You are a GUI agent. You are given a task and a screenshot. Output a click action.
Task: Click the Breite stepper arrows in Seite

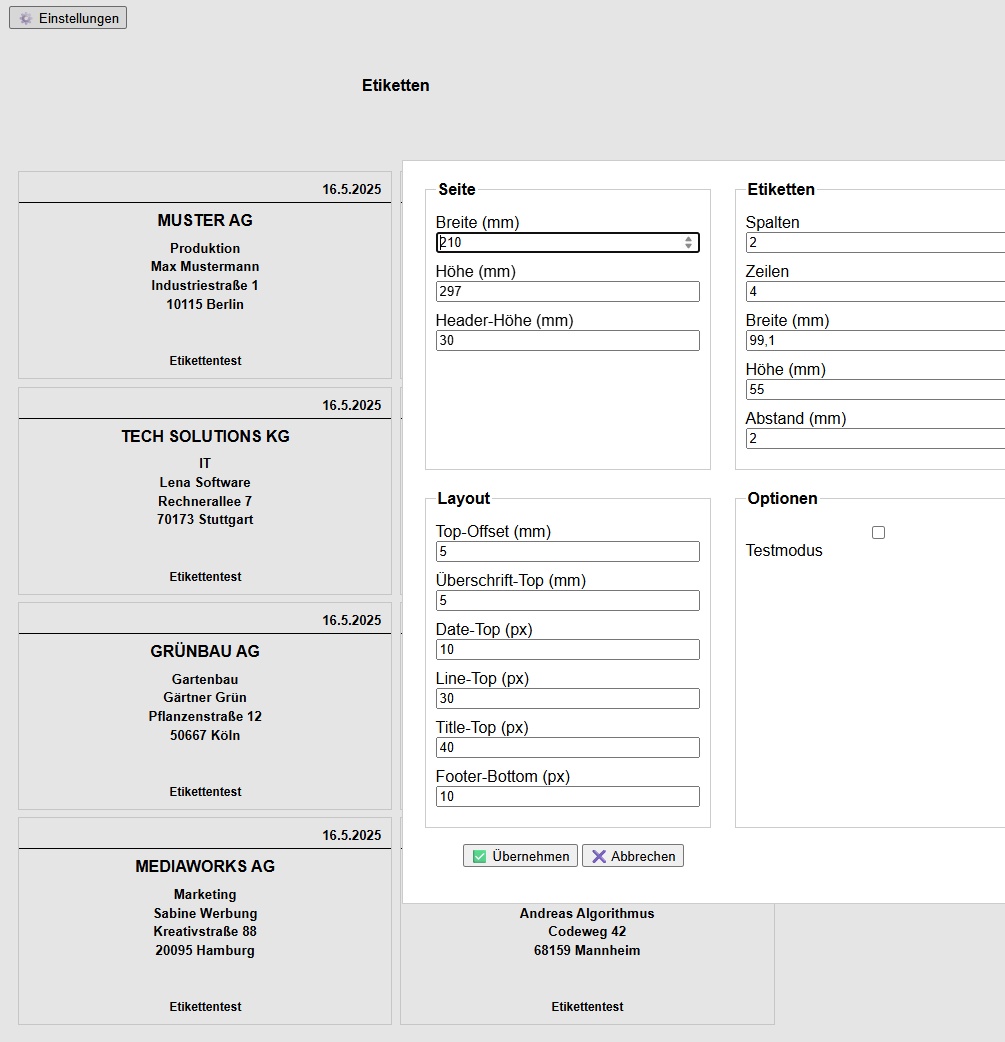[688, 242]
